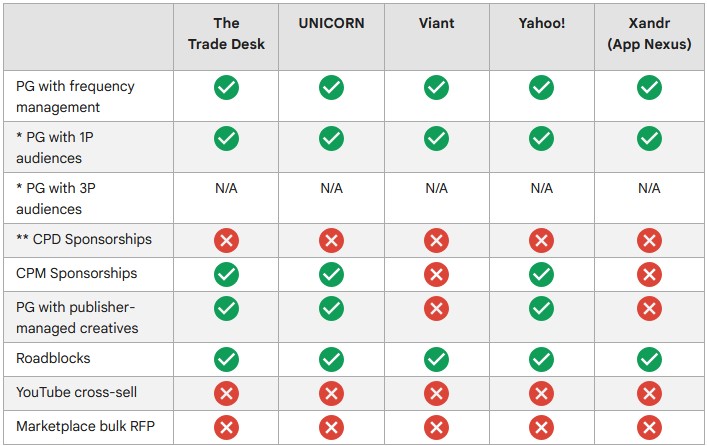Image resolution: width=707 pixels, height=446 pixels.
Task: Click the Yahoo! column header
Action: tap(542, 23)
